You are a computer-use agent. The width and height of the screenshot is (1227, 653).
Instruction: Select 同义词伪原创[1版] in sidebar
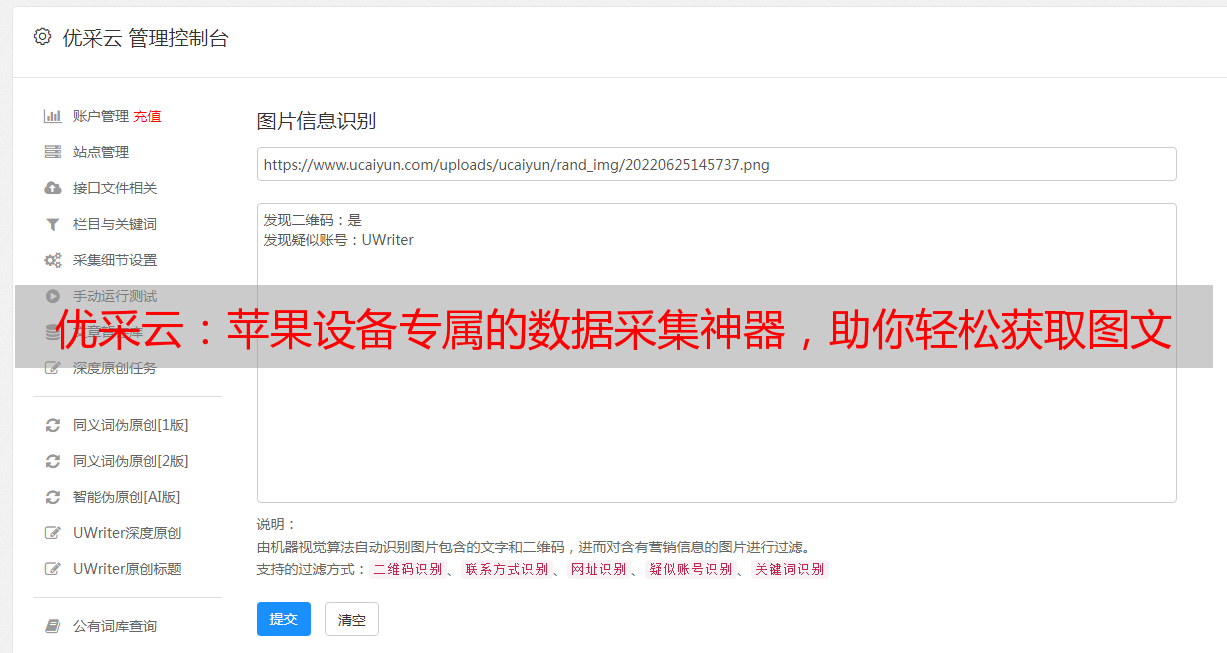tap(131, 425)
